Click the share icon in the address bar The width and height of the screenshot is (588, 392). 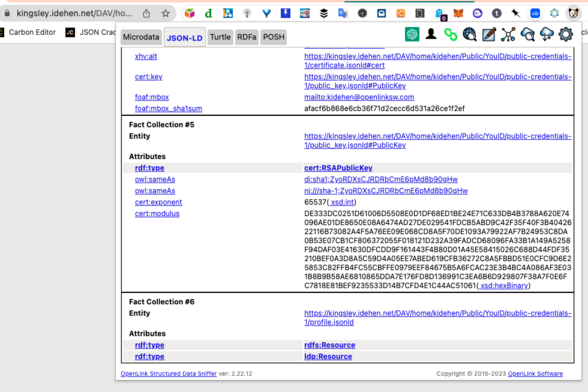[x=146, y=14]
